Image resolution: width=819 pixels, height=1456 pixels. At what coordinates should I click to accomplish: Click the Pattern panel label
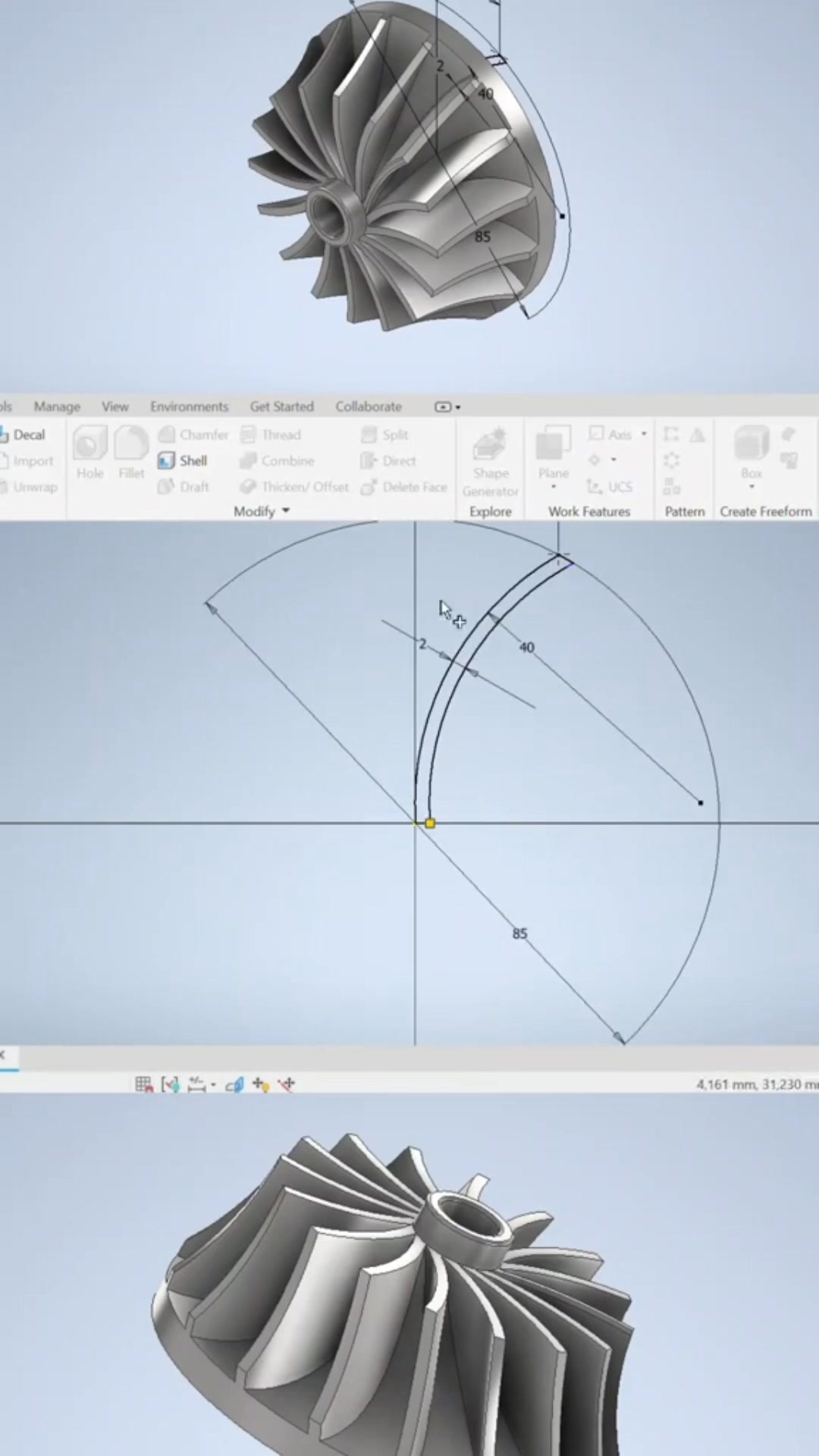tap(685, 512)
